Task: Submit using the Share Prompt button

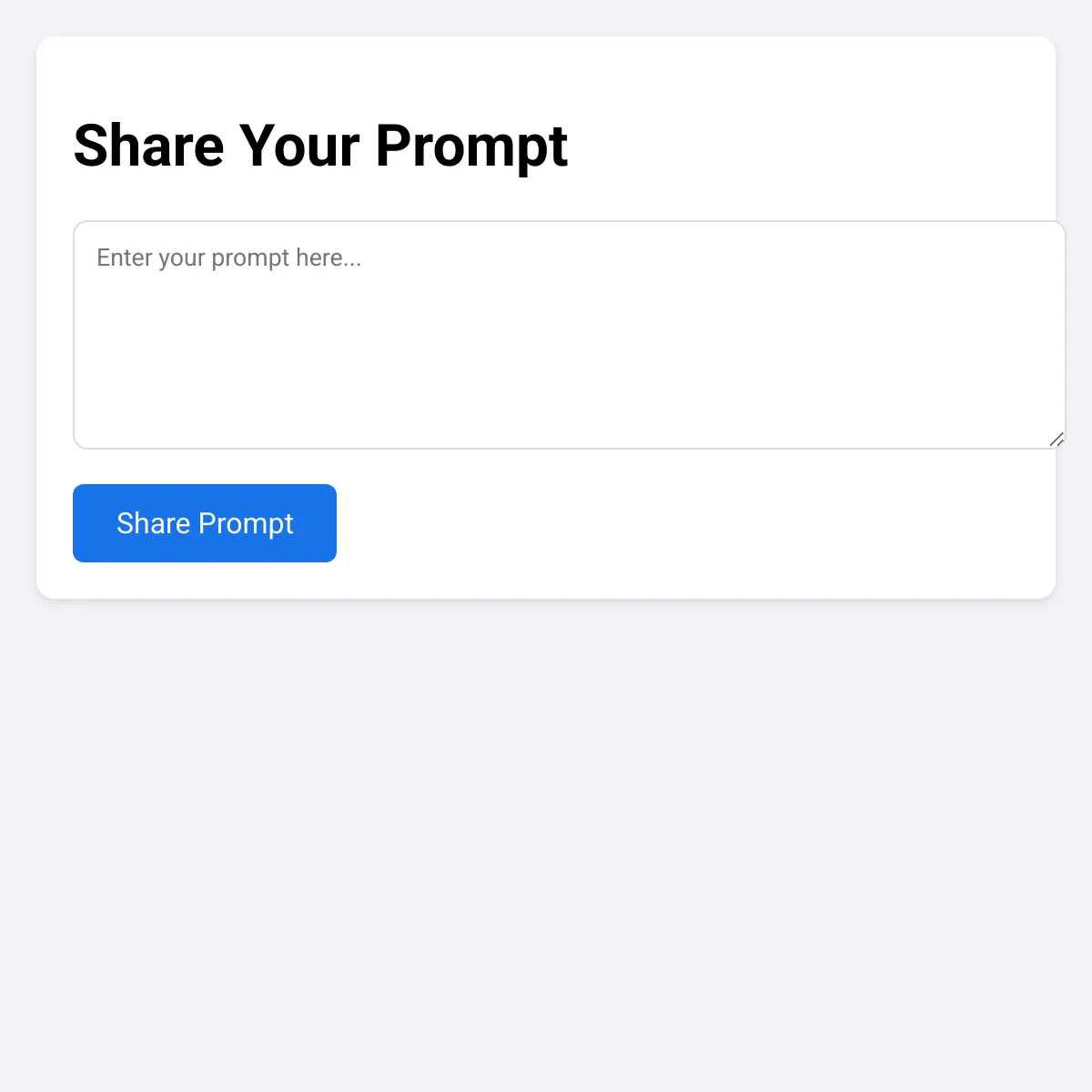Action: (x=205, y=523)
